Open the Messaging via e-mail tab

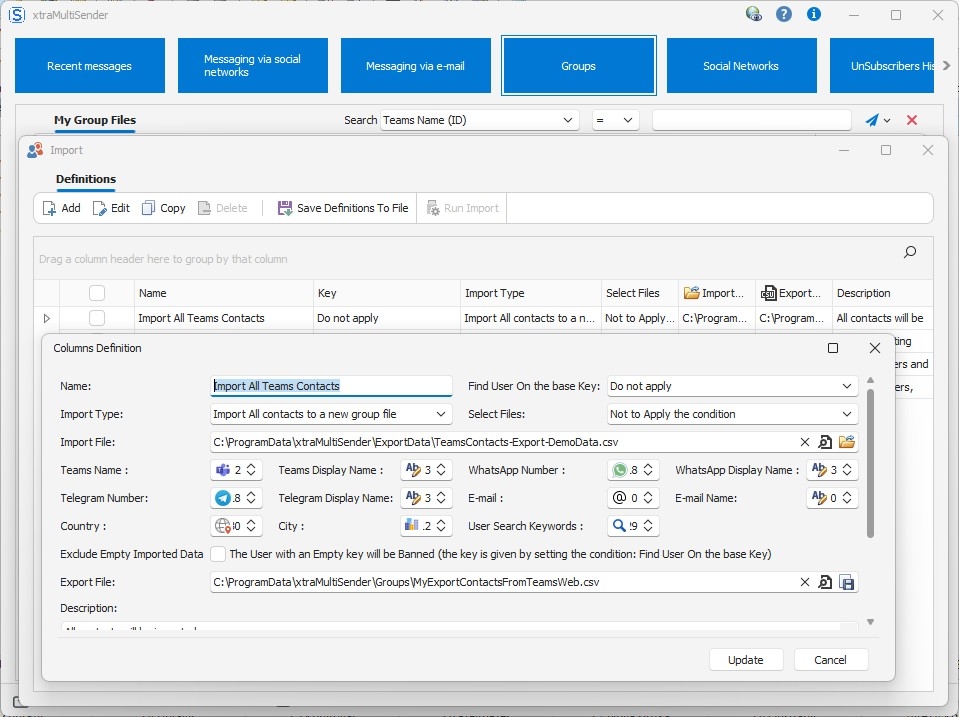(x=416, y=65)
